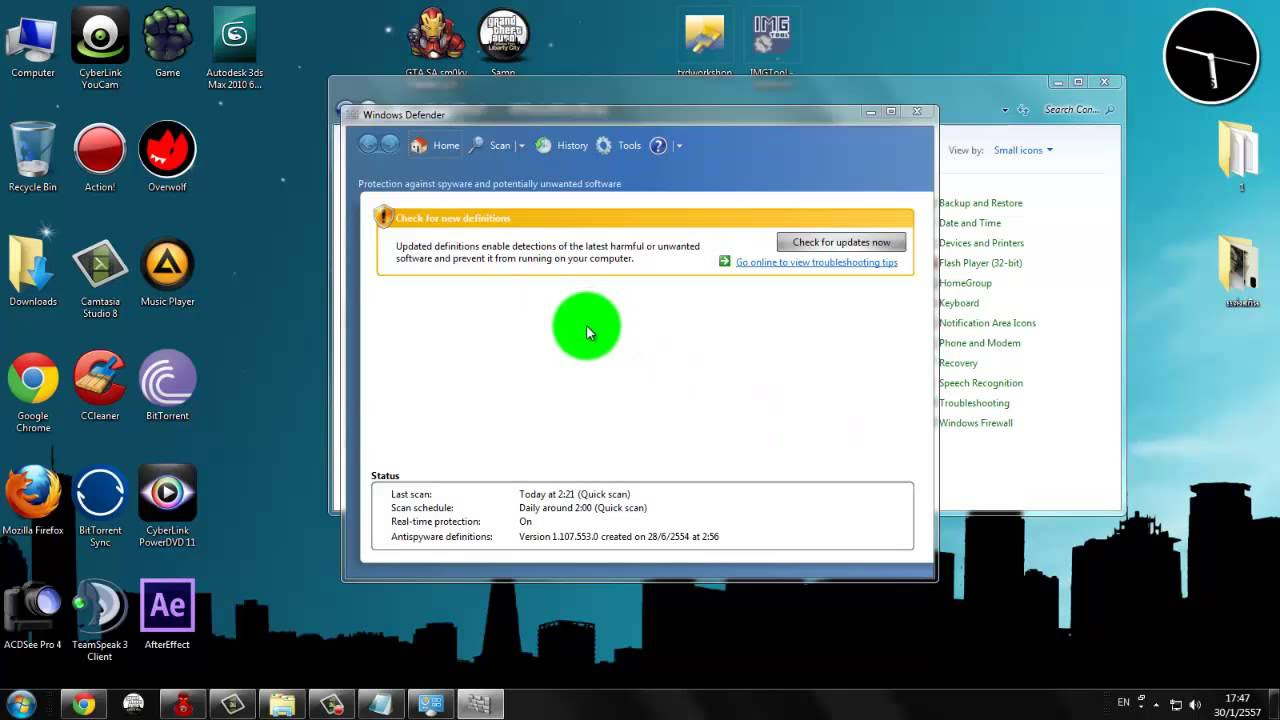The image size is (1280, 720).
Task: Open Recovery in Control Panel
Action: (x=958, y=363)
